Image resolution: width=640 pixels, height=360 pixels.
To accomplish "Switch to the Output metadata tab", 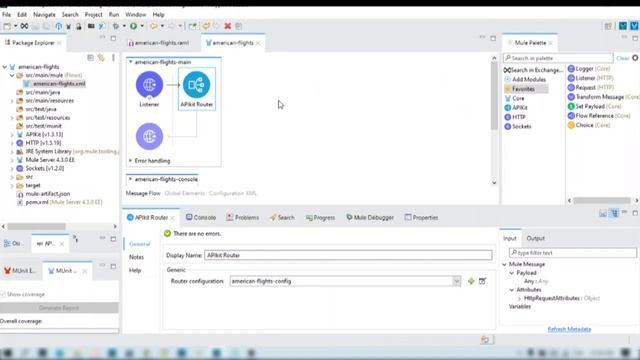I will [x=535, y=238].
